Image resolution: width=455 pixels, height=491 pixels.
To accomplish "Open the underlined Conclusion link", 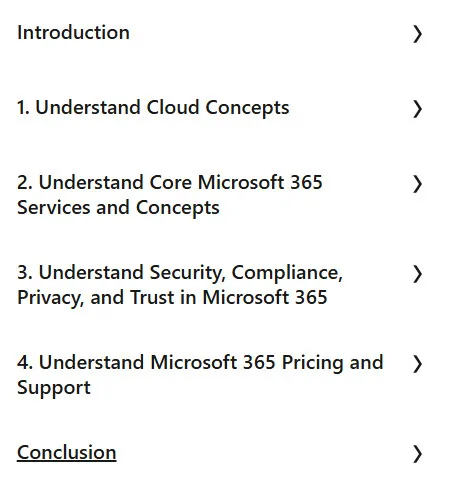I will coord(67,453).
